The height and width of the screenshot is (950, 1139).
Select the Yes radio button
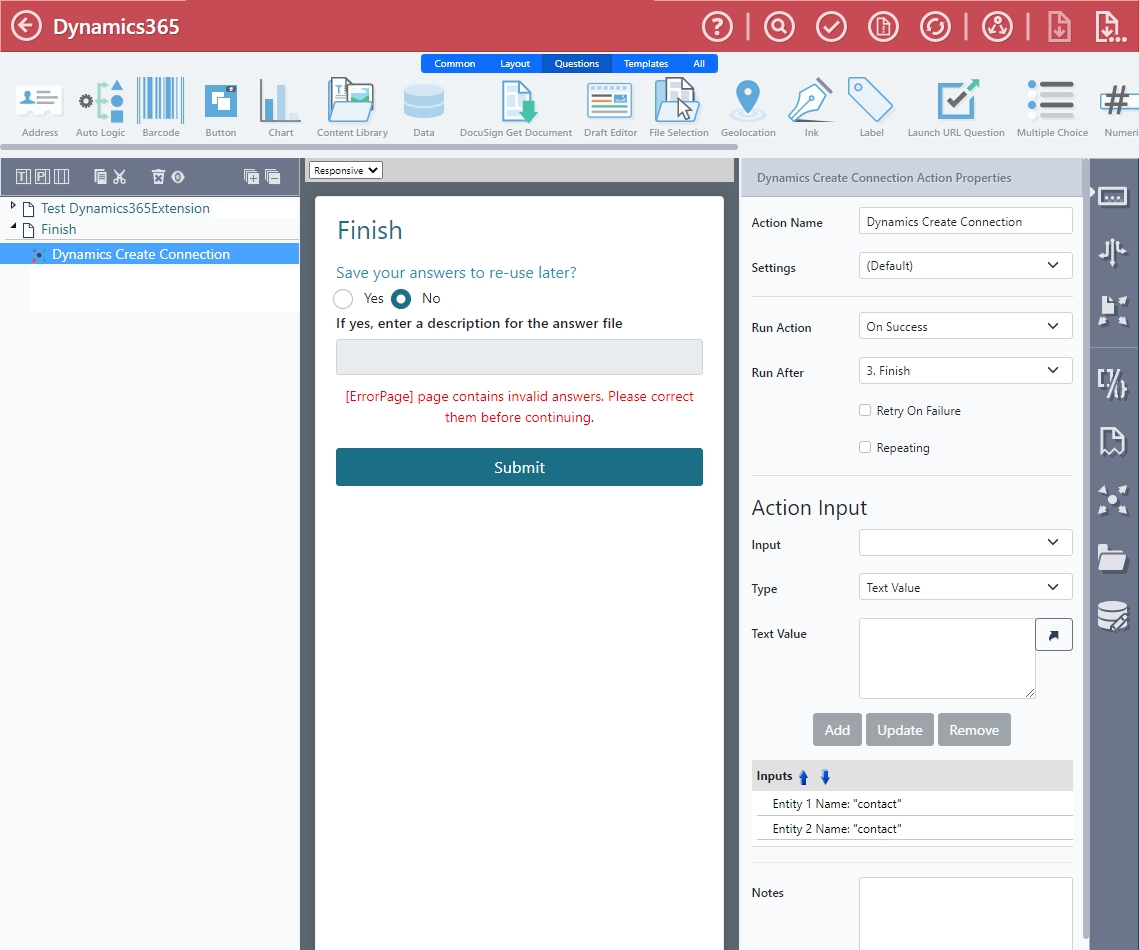343,299
